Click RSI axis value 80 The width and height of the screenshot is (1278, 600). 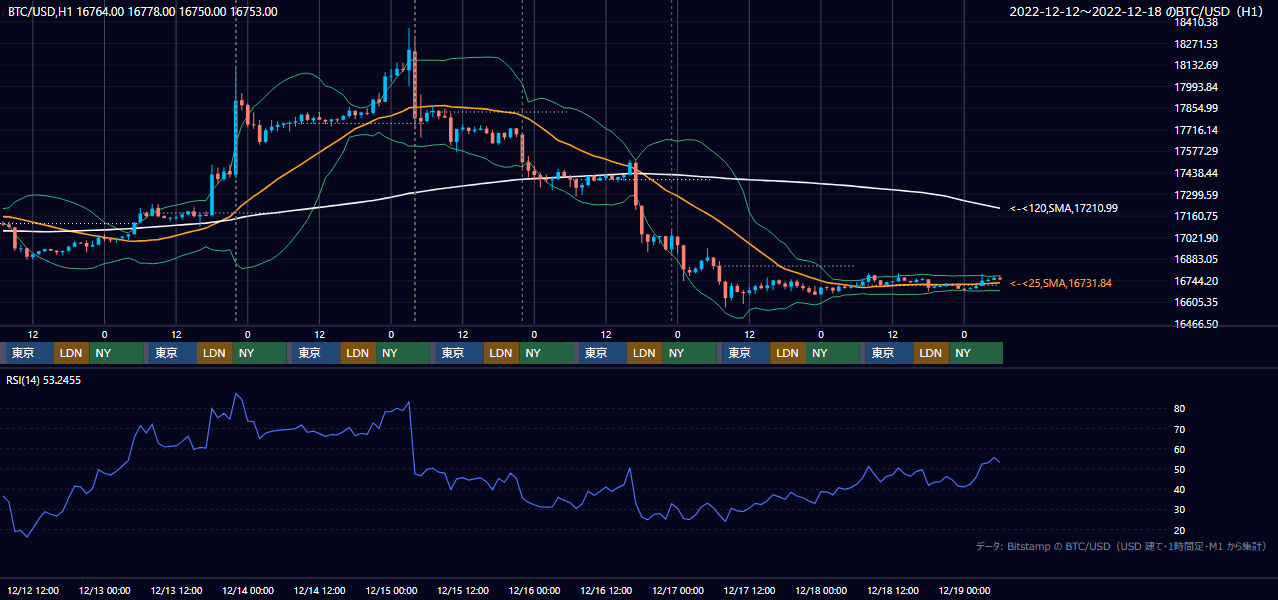(x=1180, y=409)
